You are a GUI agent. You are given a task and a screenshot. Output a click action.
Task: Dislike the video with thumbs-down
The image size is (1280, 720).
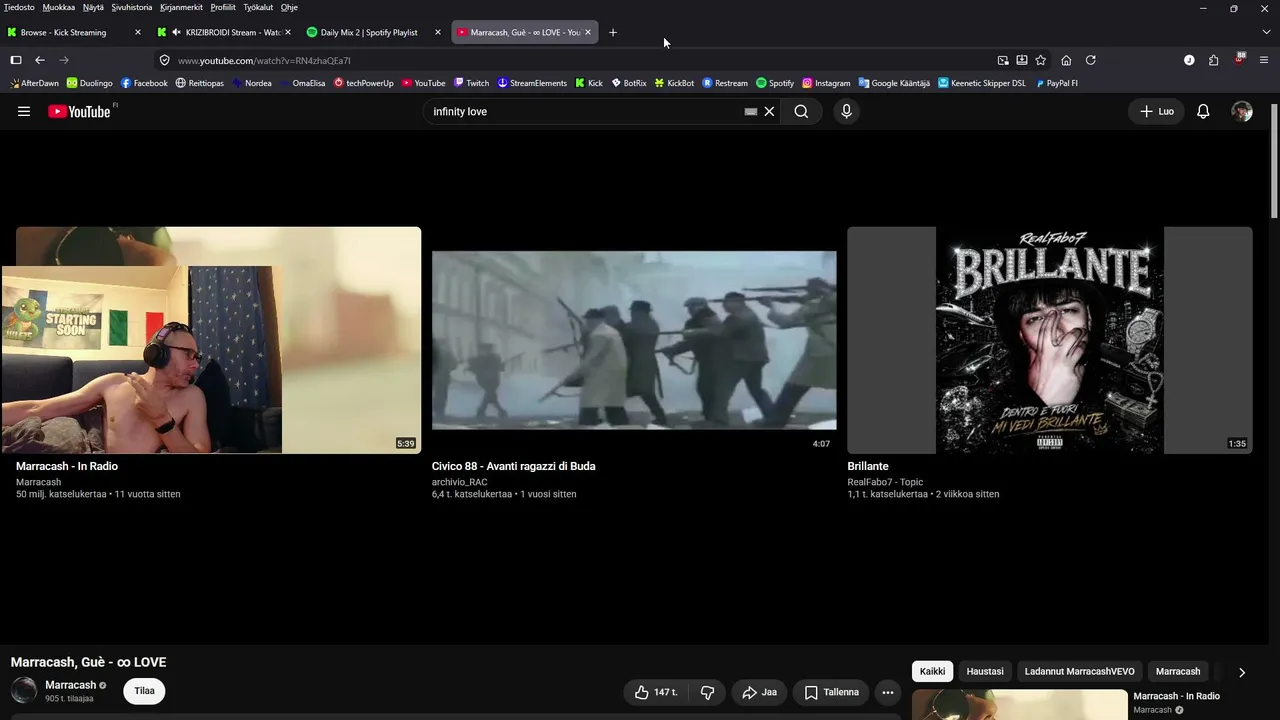click(707, 692)
